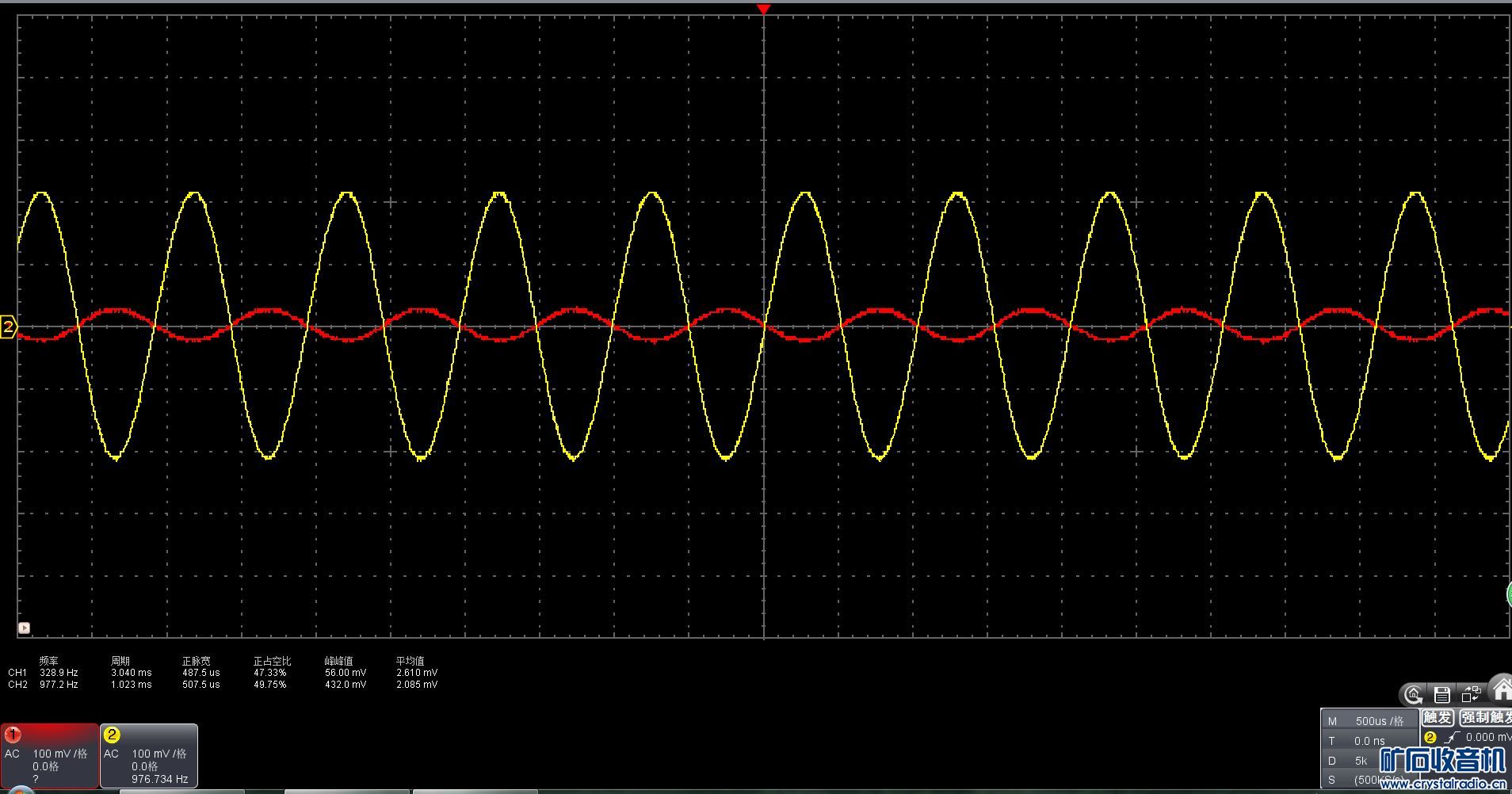Click the window switch layout icon
Image resolution: width=1512 pixels, height=794 pixels.
[1472, 695]
